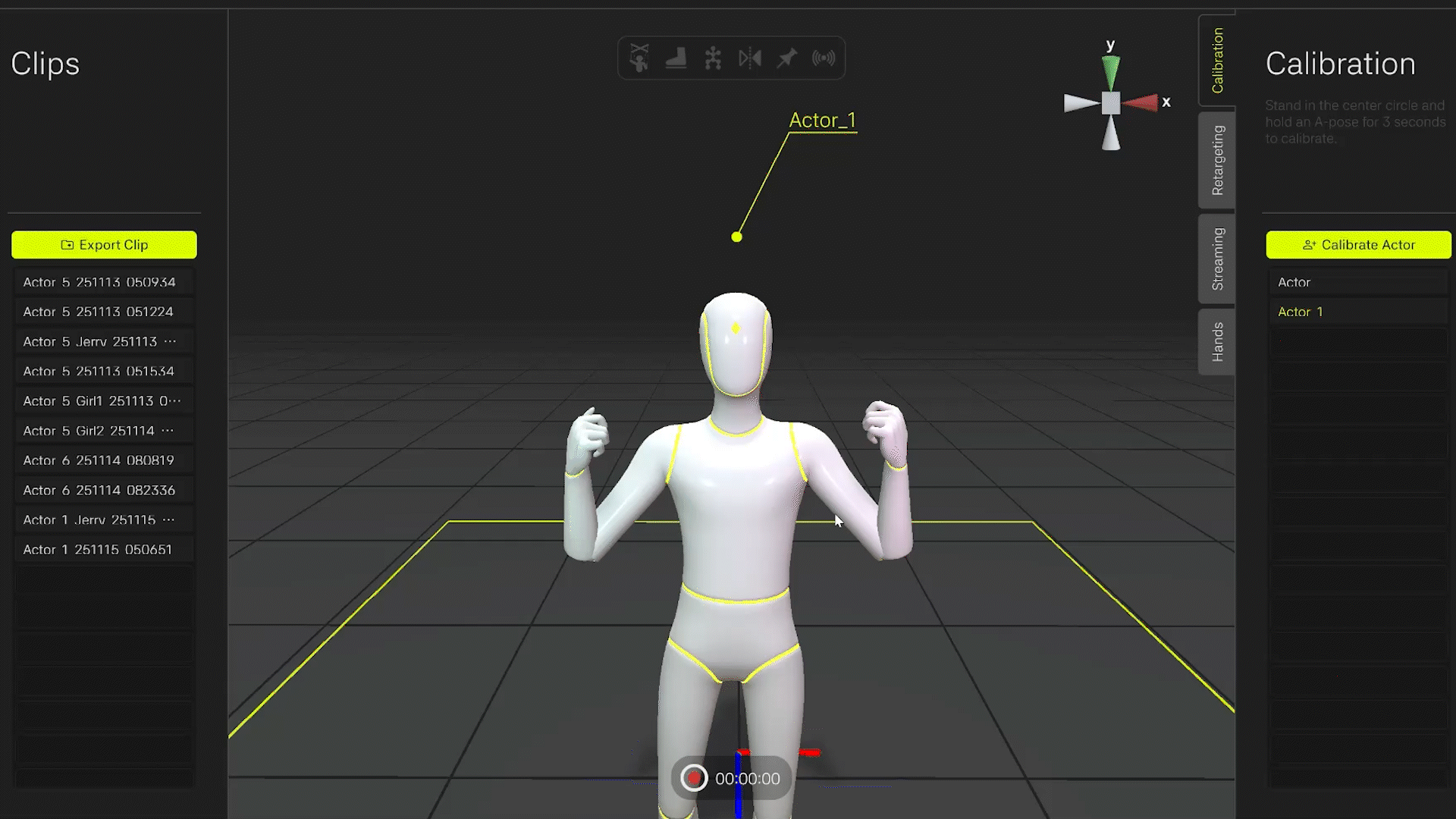Select clip Actor_6_251114_082336

[x=99, y=490]
